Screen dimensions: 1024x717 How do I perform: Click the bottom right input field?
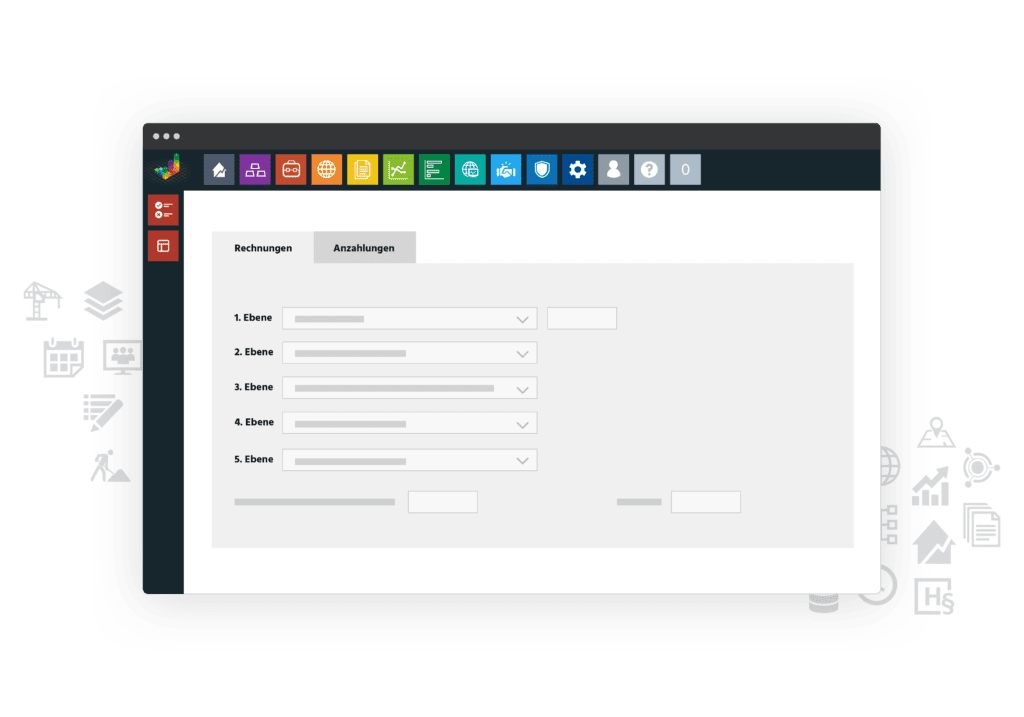point(706,502)
